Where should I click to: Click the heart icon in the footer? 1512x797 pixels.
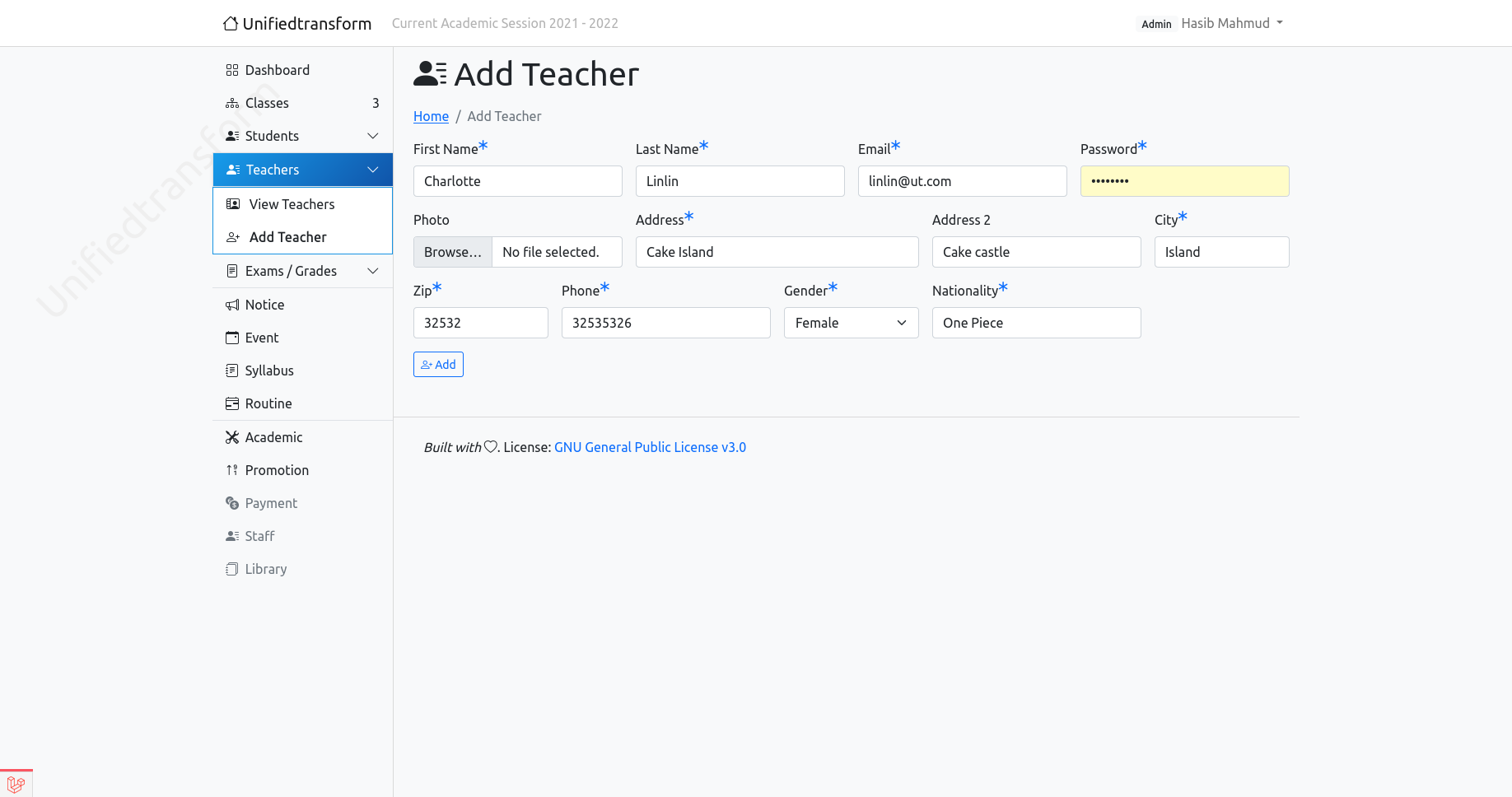coord(491,447)
